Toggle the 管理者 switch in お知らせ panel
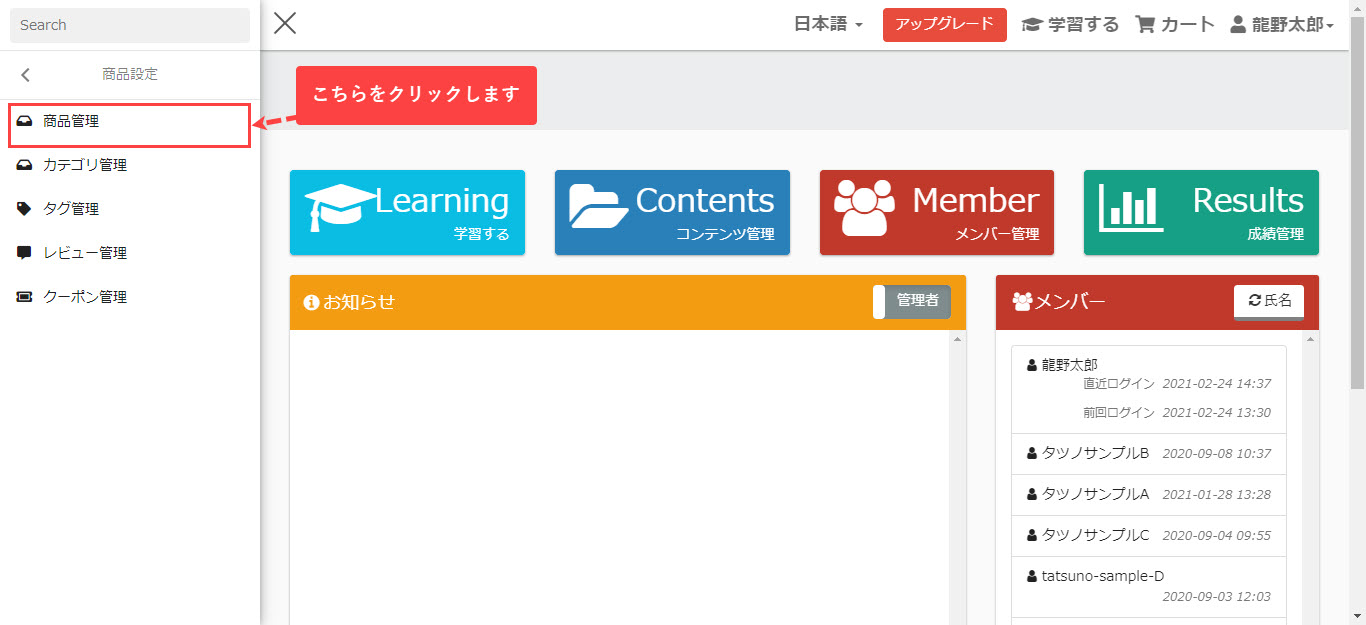The image size is (1366, 625). click(912, 301)
